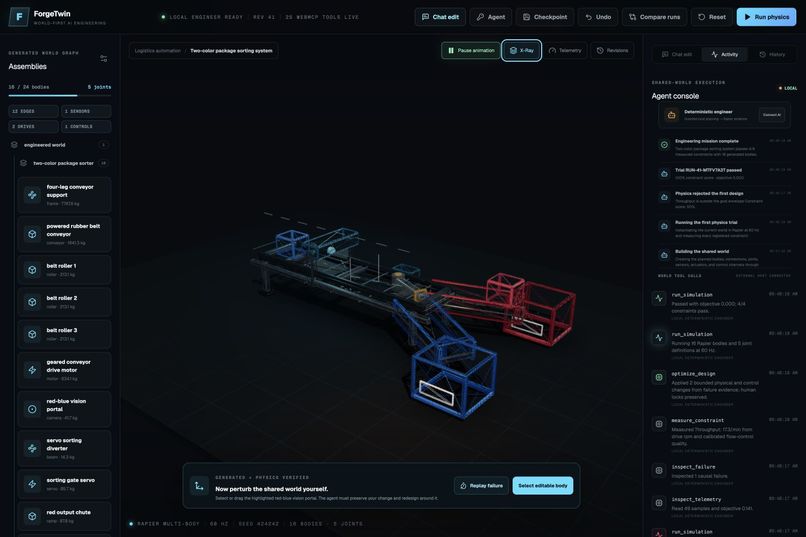
Task: Click the two-color package sorter count badge
Action: click(x=103, y=163)
